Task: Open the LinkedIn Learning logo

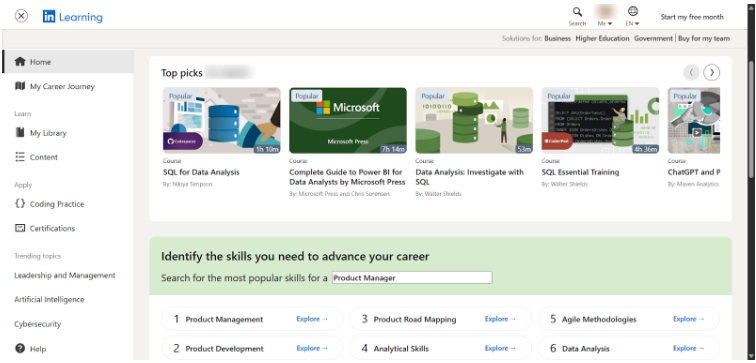Action: coord(72,17)
